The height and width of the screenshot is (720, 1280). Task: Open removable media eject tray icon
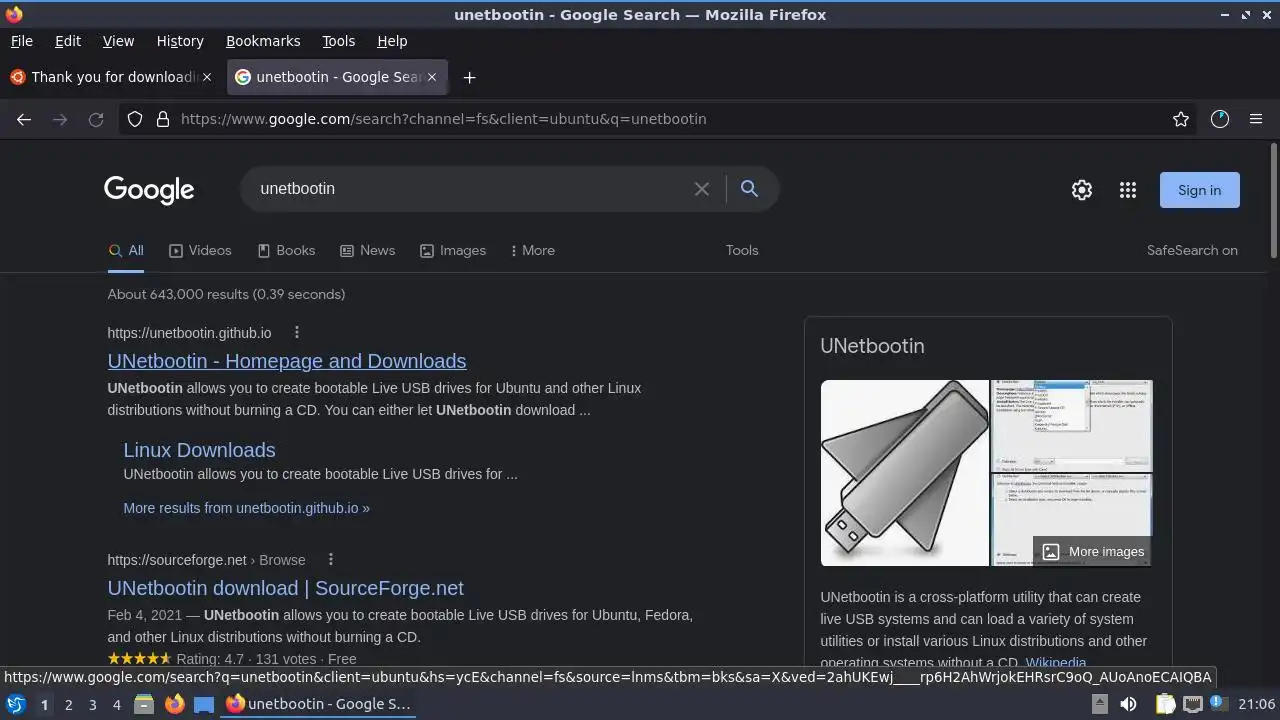[1099, 704]
